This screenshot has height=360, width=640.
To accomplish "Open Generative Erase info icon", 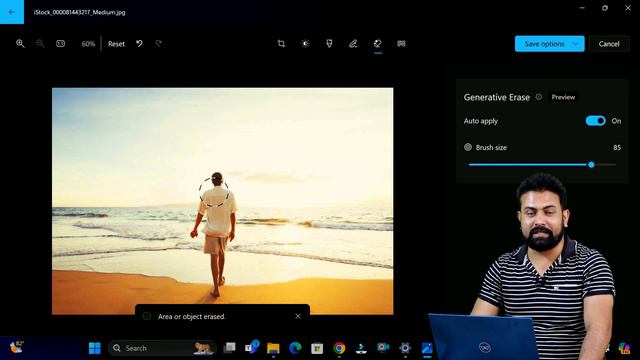I will click(539, 97).
